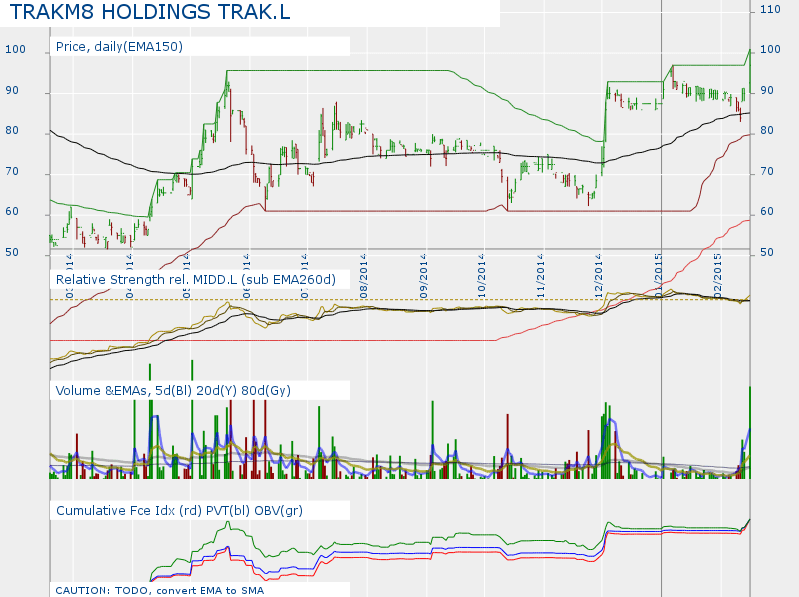Screen dimensions: 799x597
Task: Click the 'CAUTION: TODO, convert EMA to SMA' note
Action: point(159,590)
